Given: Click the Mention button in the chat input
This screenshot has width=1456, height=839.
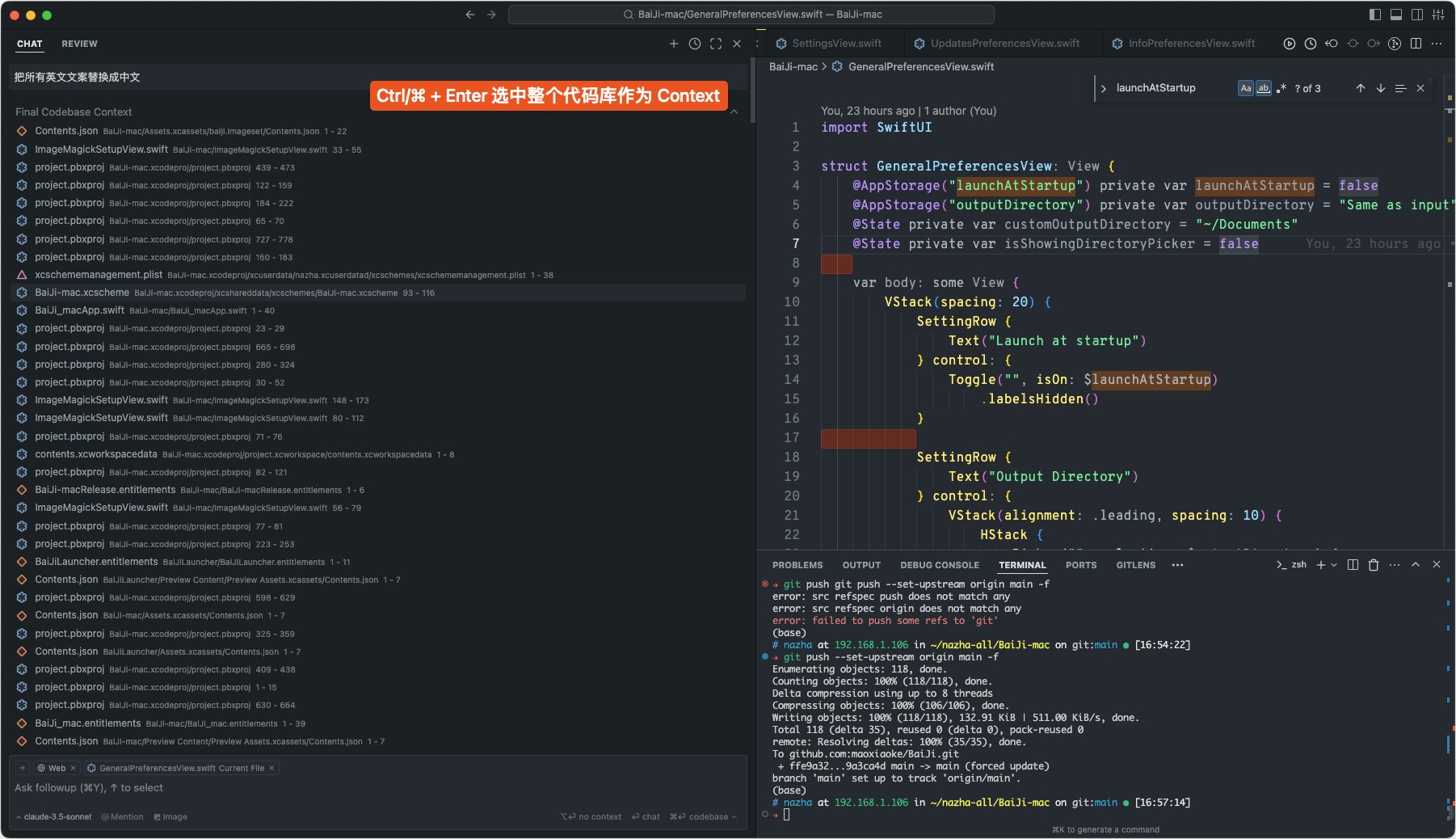Looking at the screenshot, I should pyautogui.click(x=123, y=817).
